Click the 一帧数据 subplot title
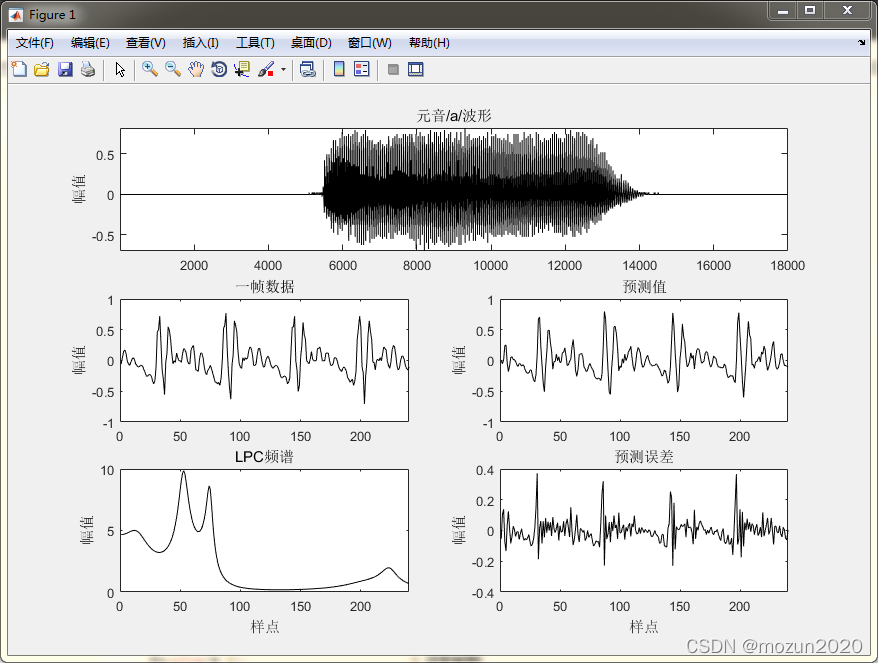This screenshot has height=663, width=878. (x=264, y=287)
